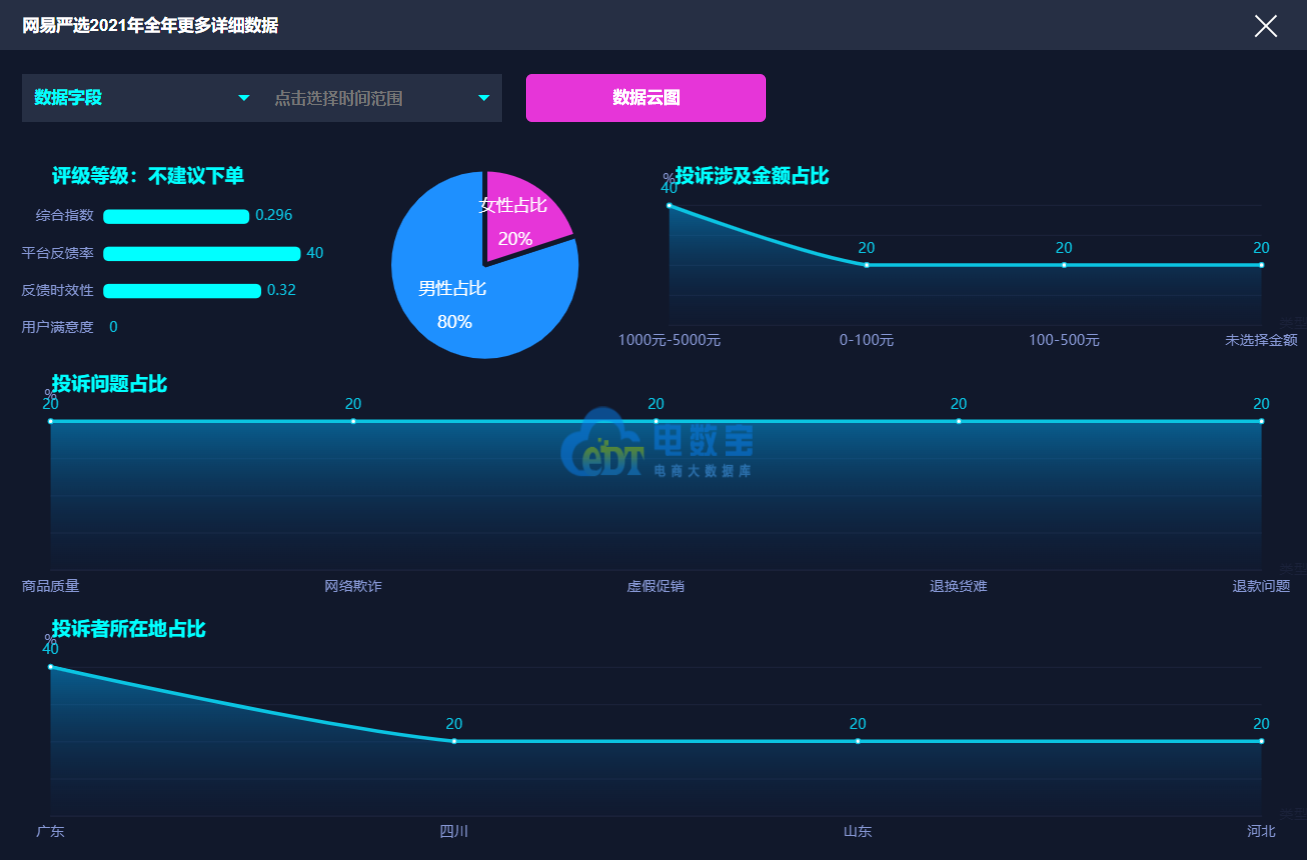Viewport: 1307px width, 860px height.
Task: Click the 投诉涉及金额占比 chart title
Action: pos(752,176)
